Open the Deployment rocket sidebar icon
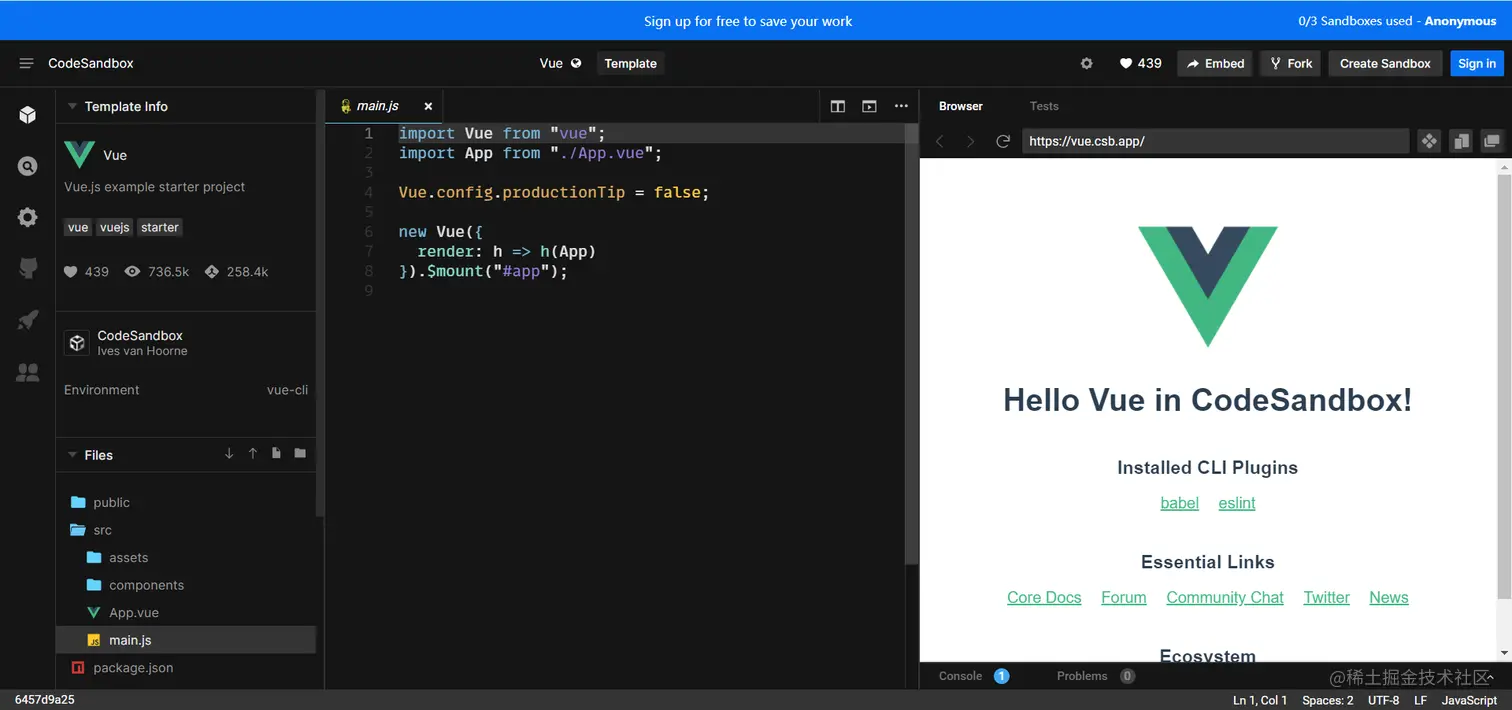Viewport: 1512px width, 710px height. (28, 320)
